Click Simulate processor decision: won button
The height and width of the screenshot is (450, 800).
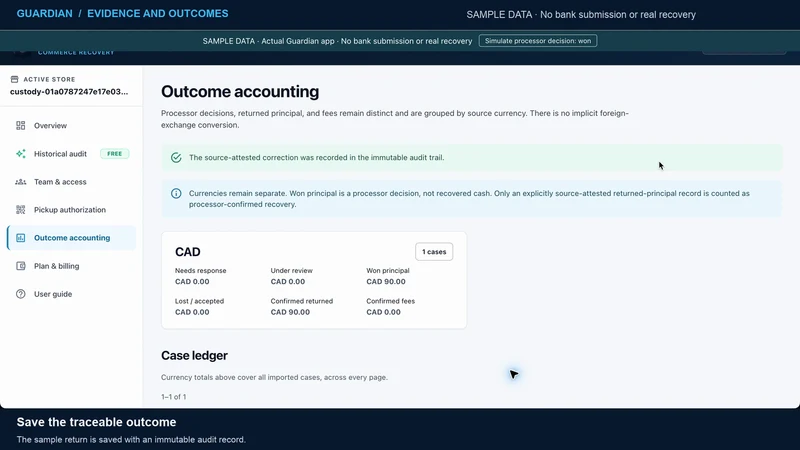click(x=538, y=41)
